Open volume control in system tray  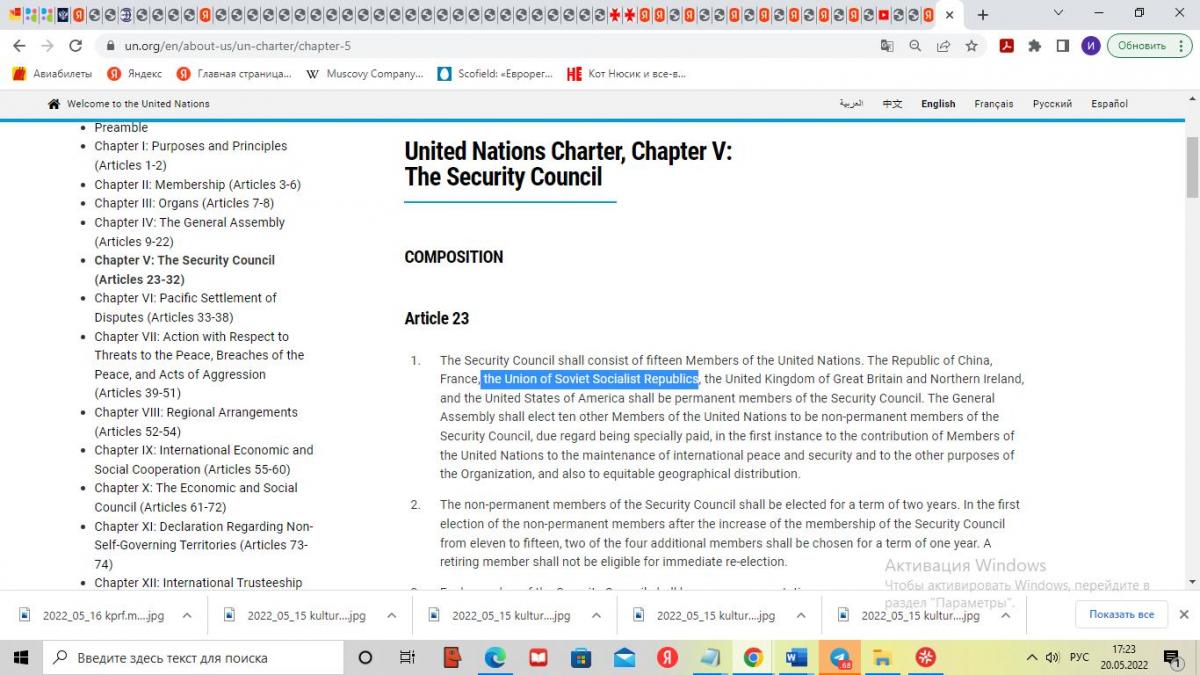(1053, 657)
